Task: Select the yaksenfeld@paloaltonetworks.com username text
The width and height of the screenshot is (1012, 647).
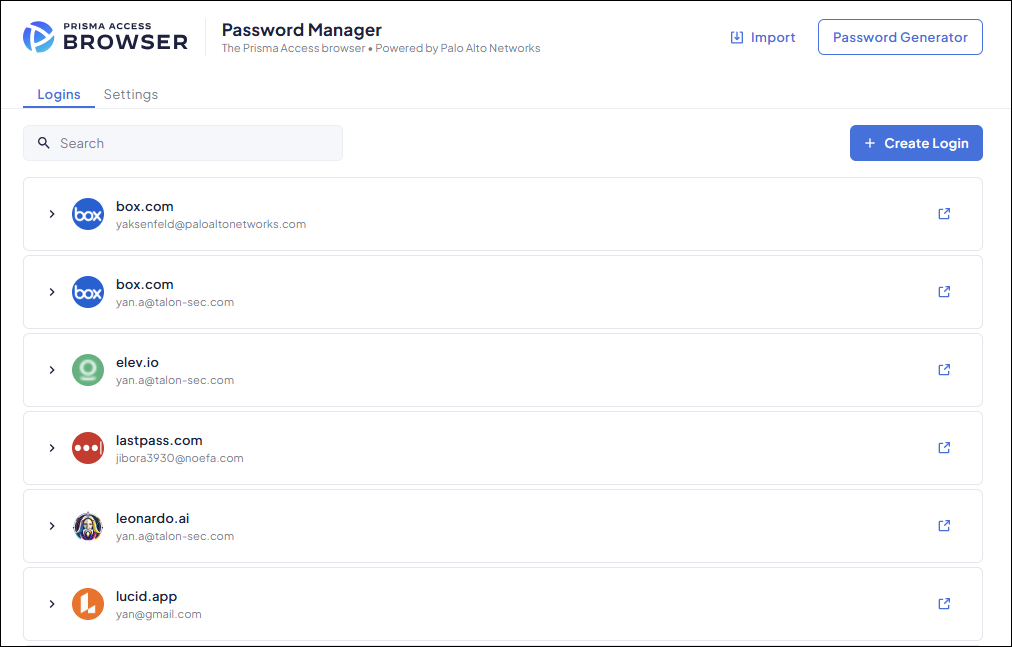Action: pos(211,225)
